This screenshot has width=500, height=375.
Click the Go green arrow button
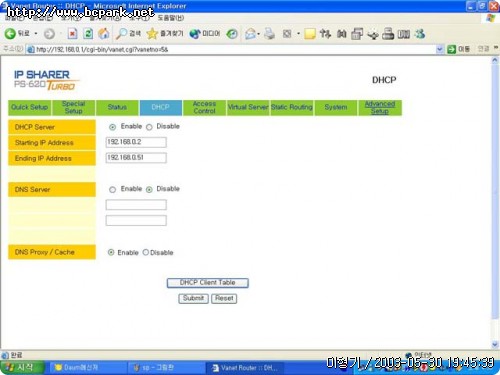tap(452, 49)
